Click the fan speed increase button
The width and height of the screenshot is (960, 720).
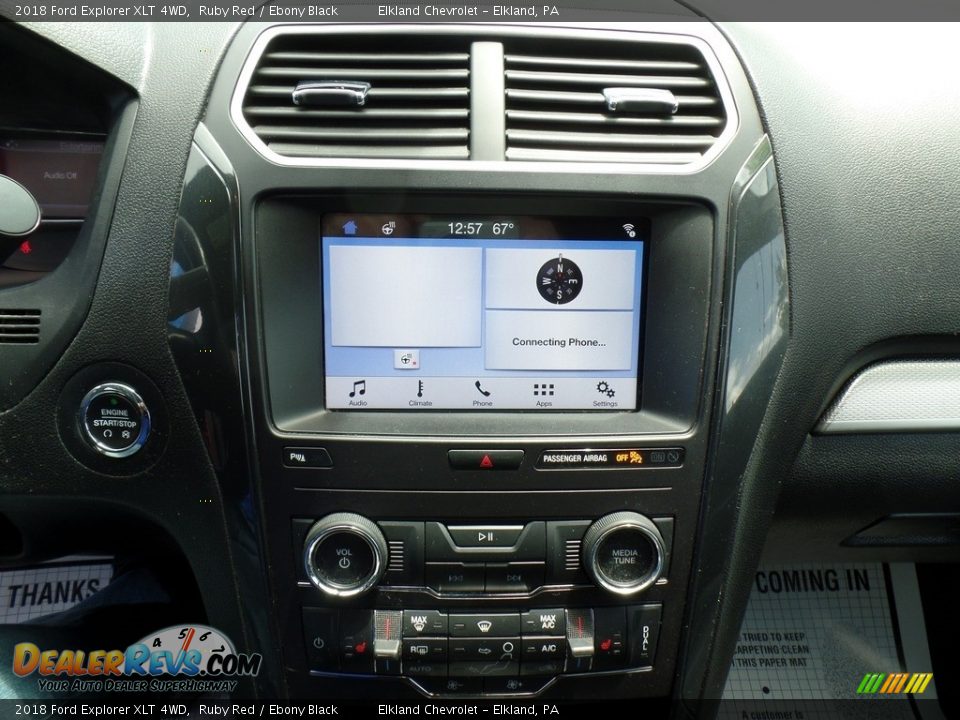[514, 684]
